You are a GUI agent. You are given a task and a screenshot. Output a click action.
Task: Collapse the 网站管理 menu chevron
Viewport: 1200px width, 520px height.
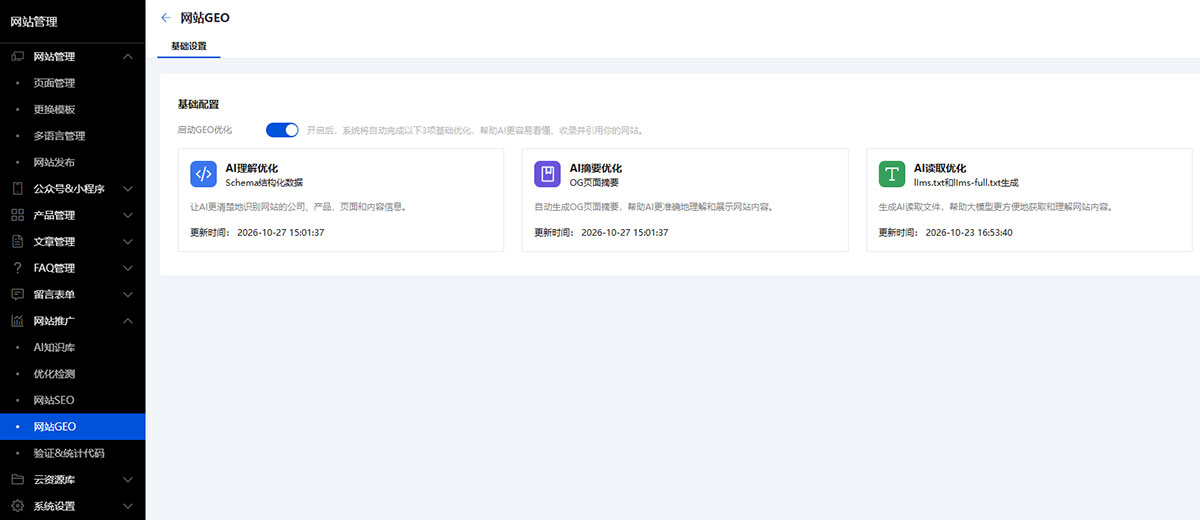(x=127, y=57)
